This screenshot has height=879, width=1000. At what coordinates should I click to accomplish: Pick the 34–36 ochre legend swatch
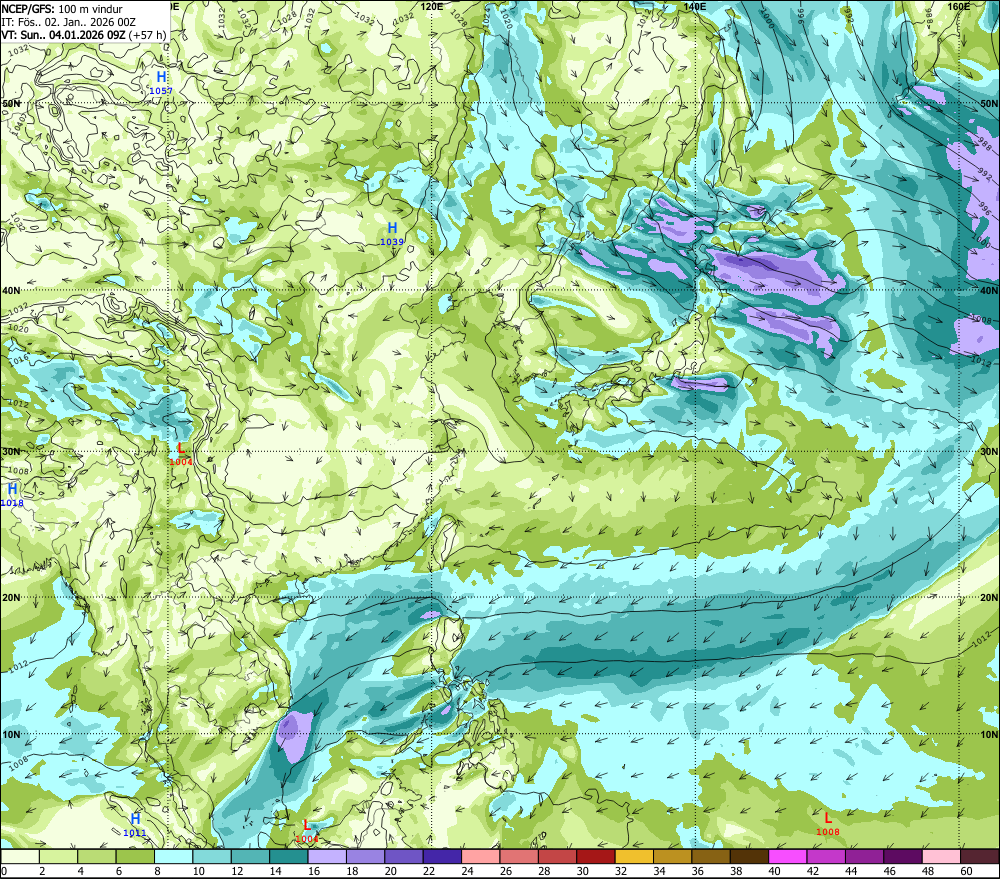(672, 856)
